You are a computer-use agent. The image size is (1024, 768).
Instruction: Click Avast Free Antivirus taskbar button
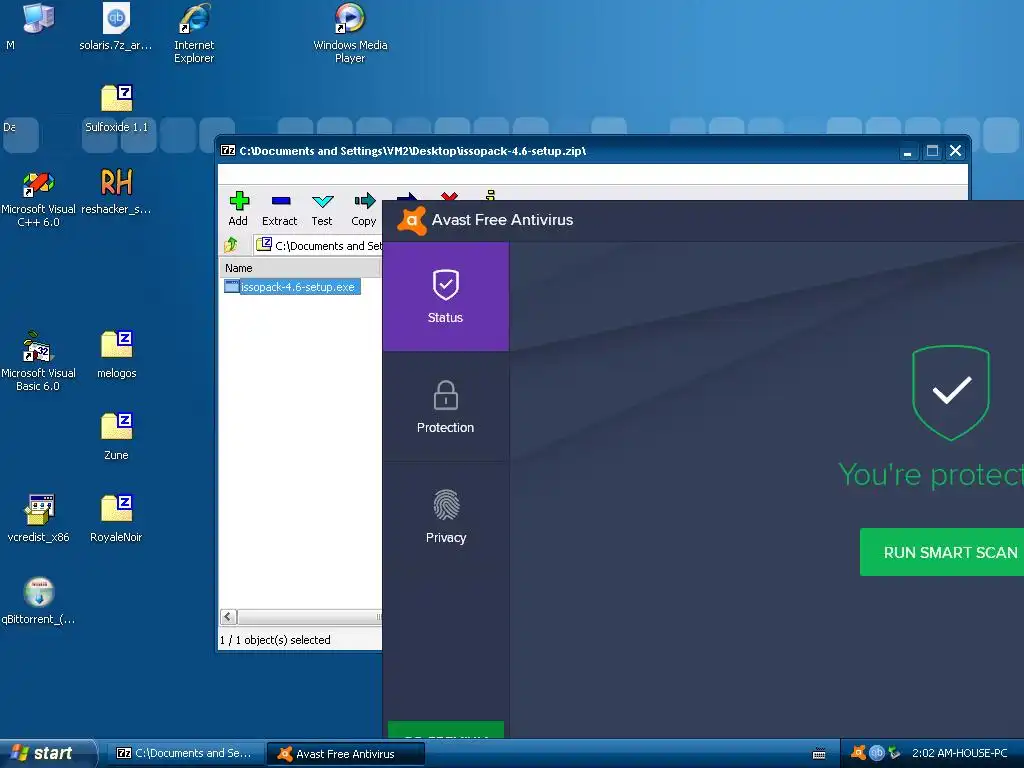pos(346,753)
